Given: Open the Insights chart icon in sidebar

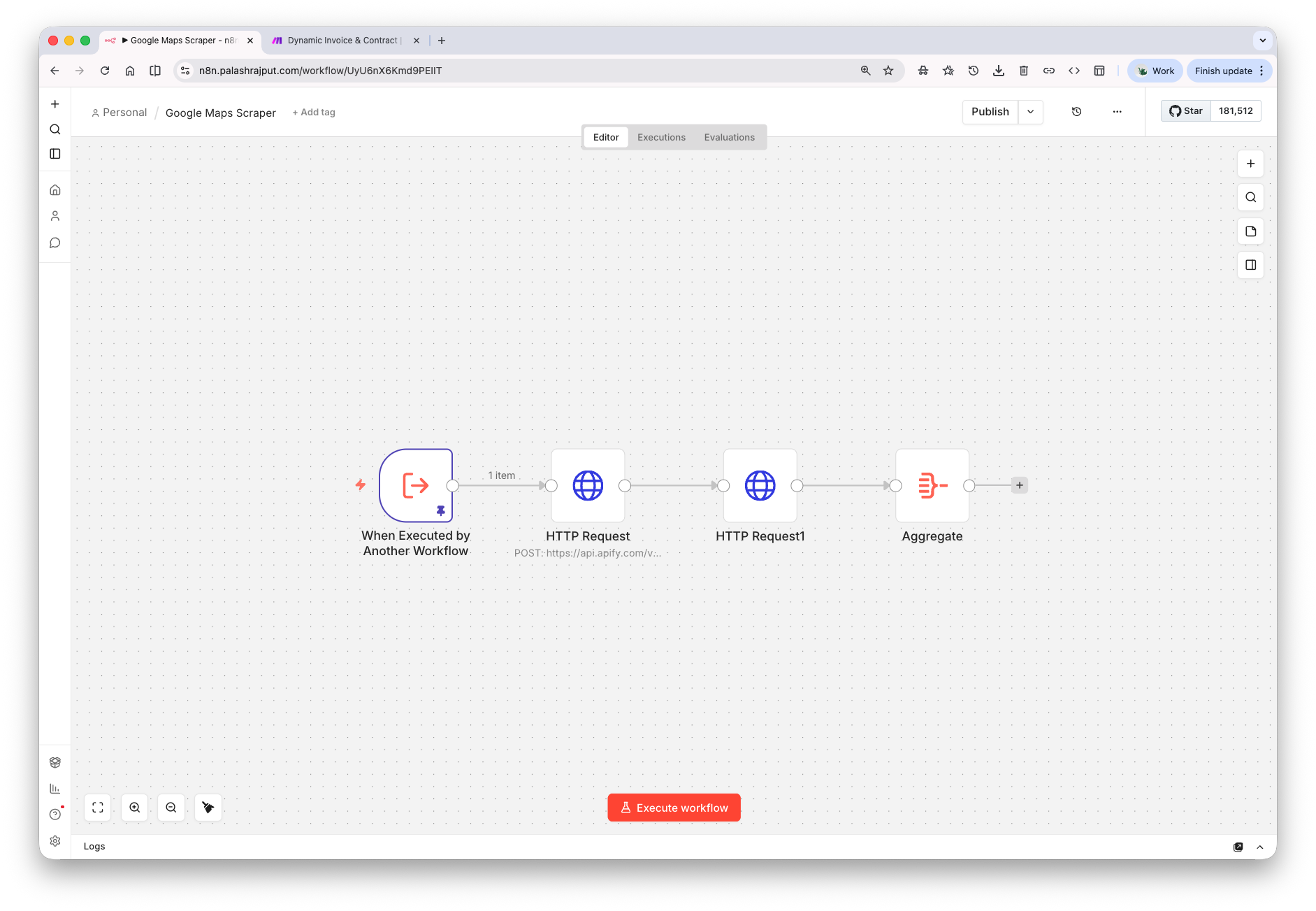Looking at the screenshot, I should click(55, 788).
